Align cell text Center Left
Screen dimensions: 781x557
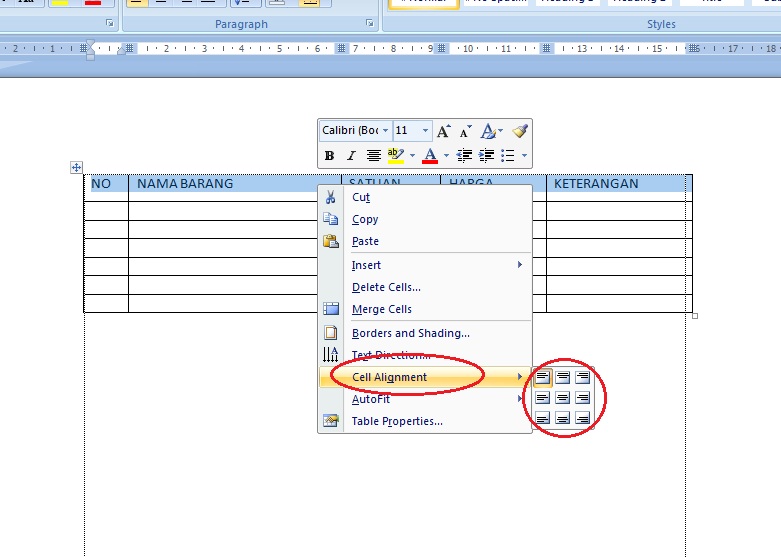pos(543,398)
